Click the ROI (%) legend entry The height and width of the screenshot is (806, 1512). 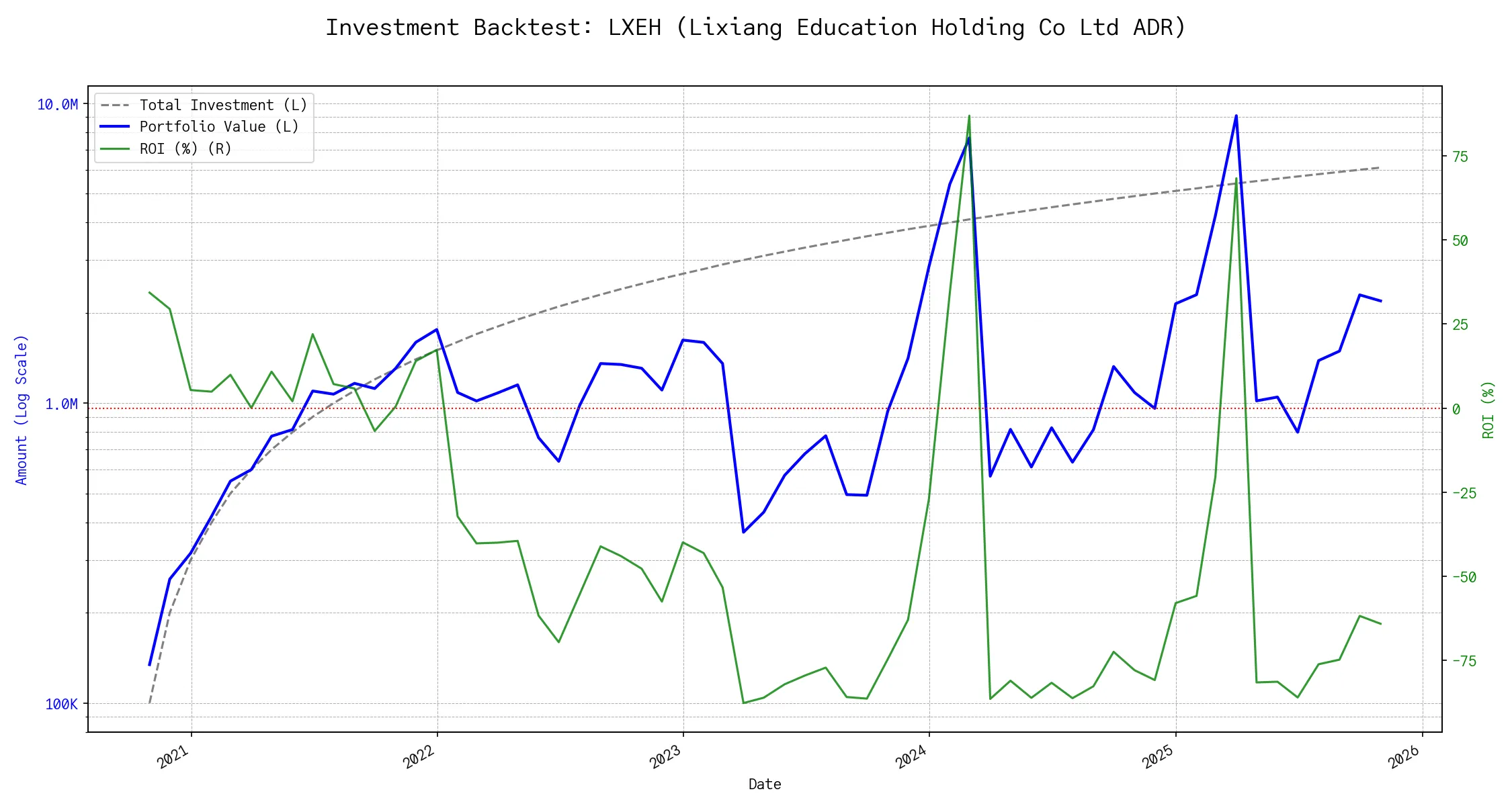coord(185,149)
